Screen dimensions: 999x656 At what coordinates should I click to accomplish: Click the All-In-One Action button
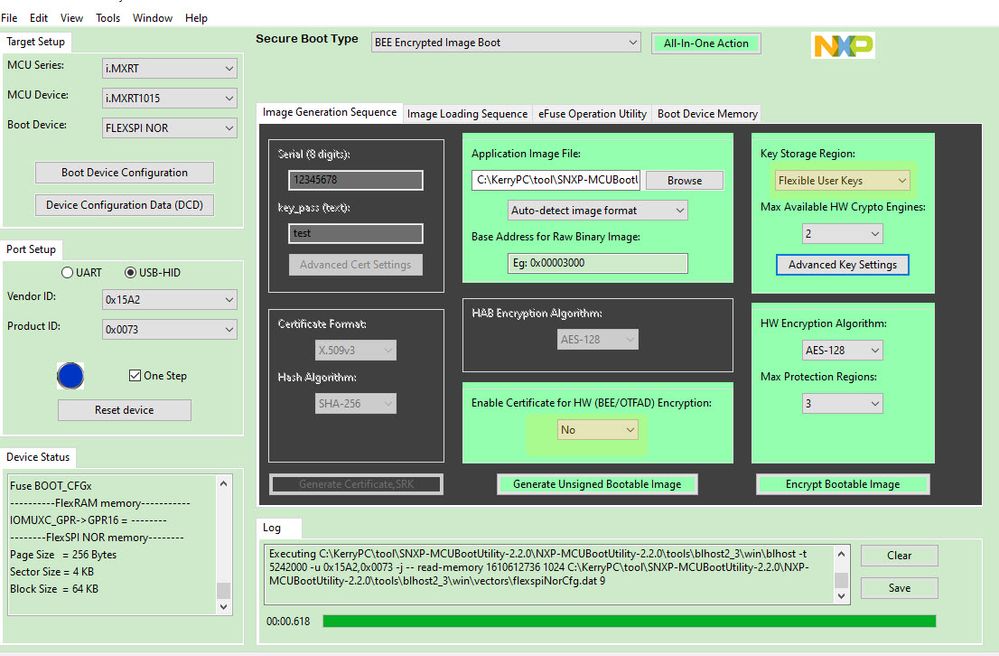click(706, 43)
